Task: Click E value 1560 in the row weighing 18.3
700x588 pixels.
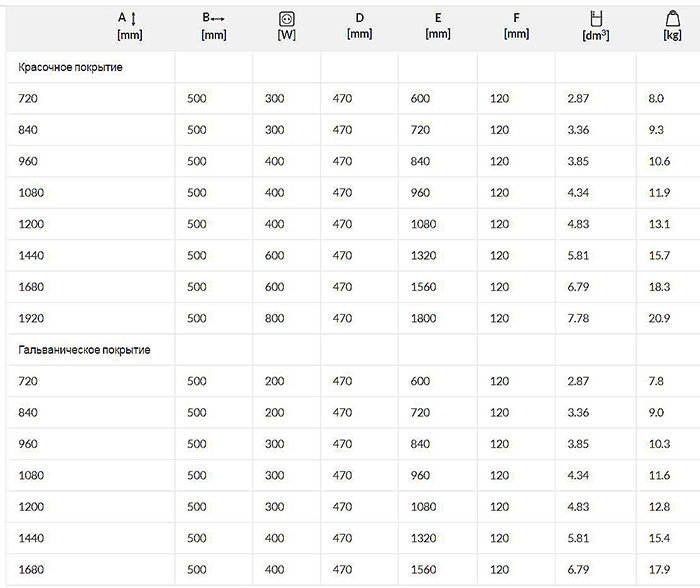Action: point(423,287)
